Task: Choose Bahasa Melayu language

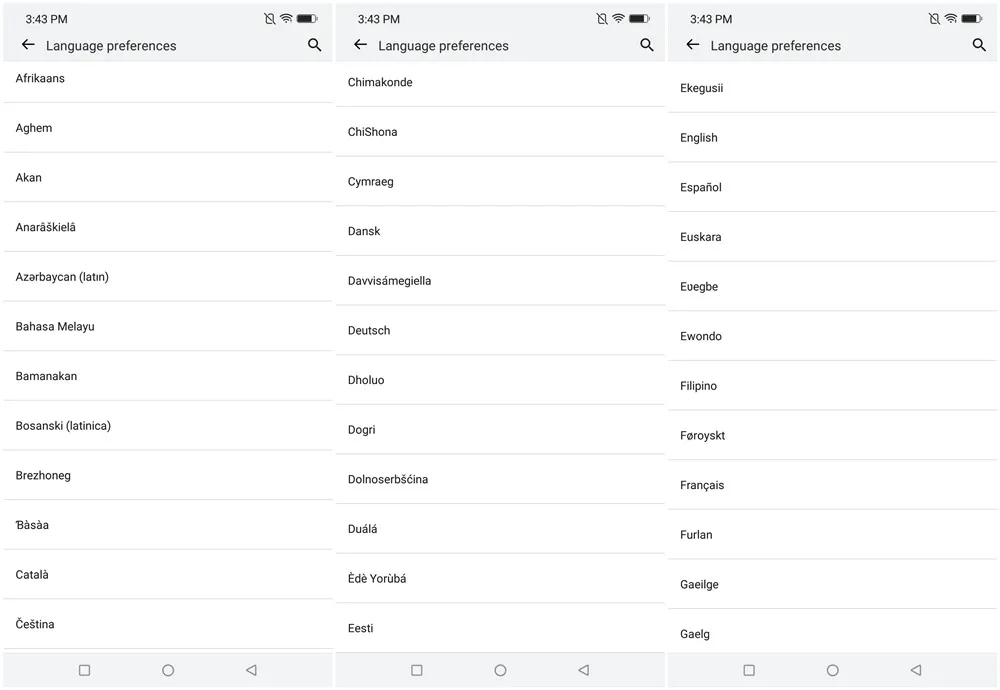Action: [55, 326]
